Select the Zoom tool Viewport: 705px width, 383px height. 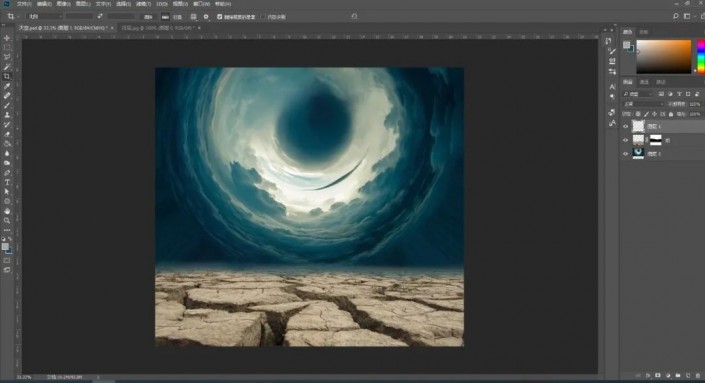click(7, 221)
